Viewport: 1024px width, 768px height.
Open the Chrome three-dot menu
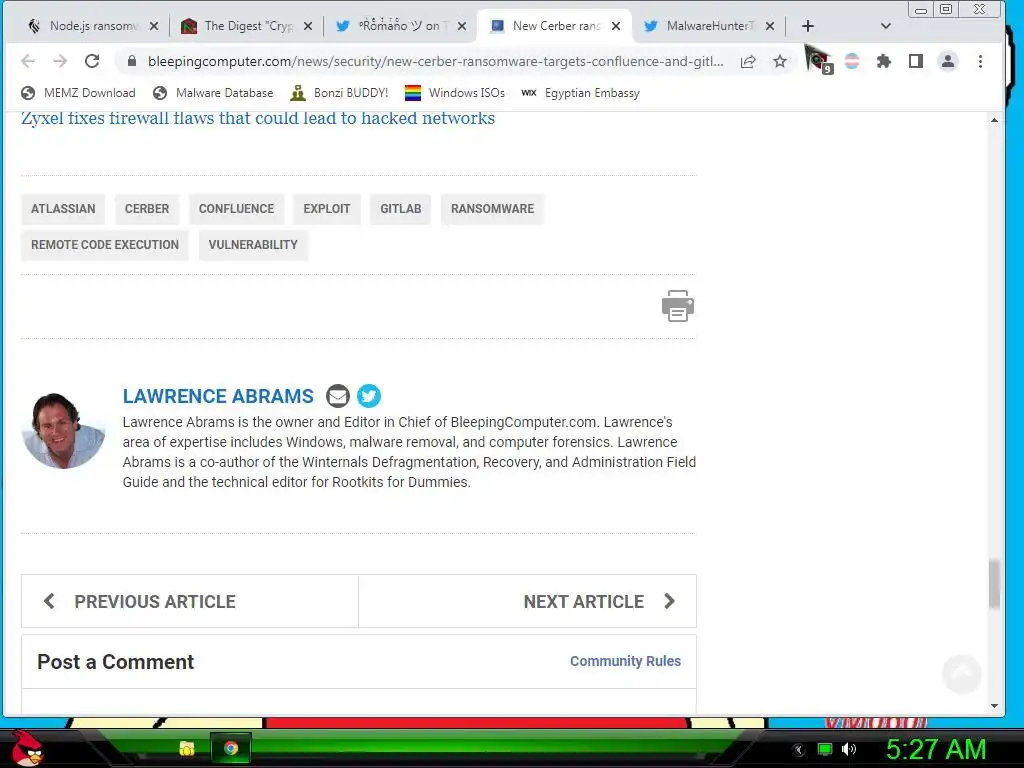tap(980, 61)
